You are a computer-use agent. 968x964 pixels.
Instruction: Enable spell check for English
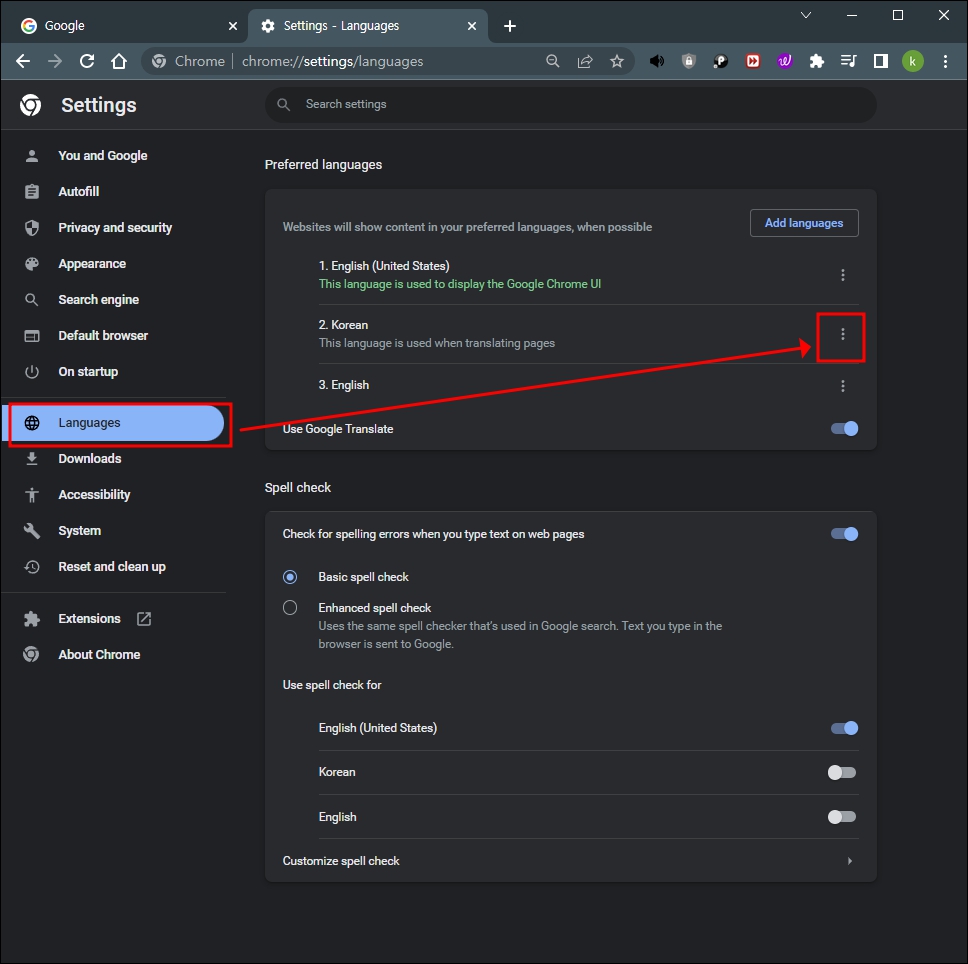[x=842, y=816]
